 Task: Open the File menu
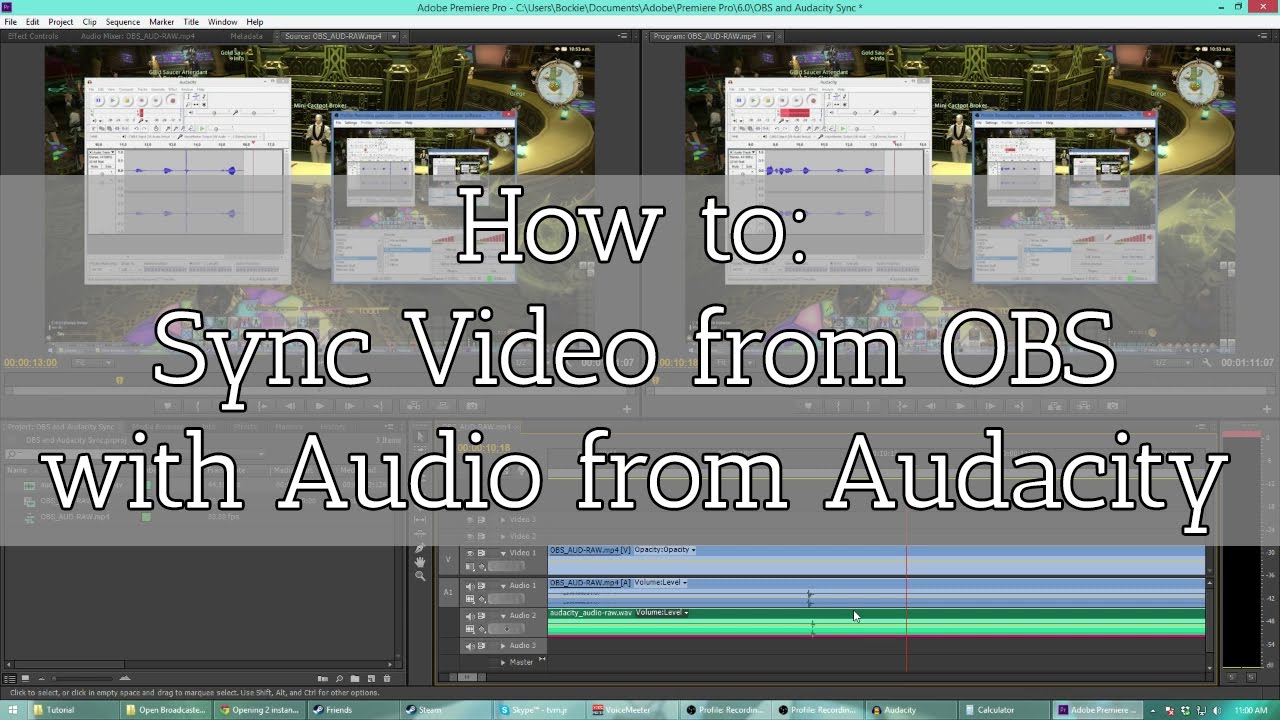(x=10, y=21)
